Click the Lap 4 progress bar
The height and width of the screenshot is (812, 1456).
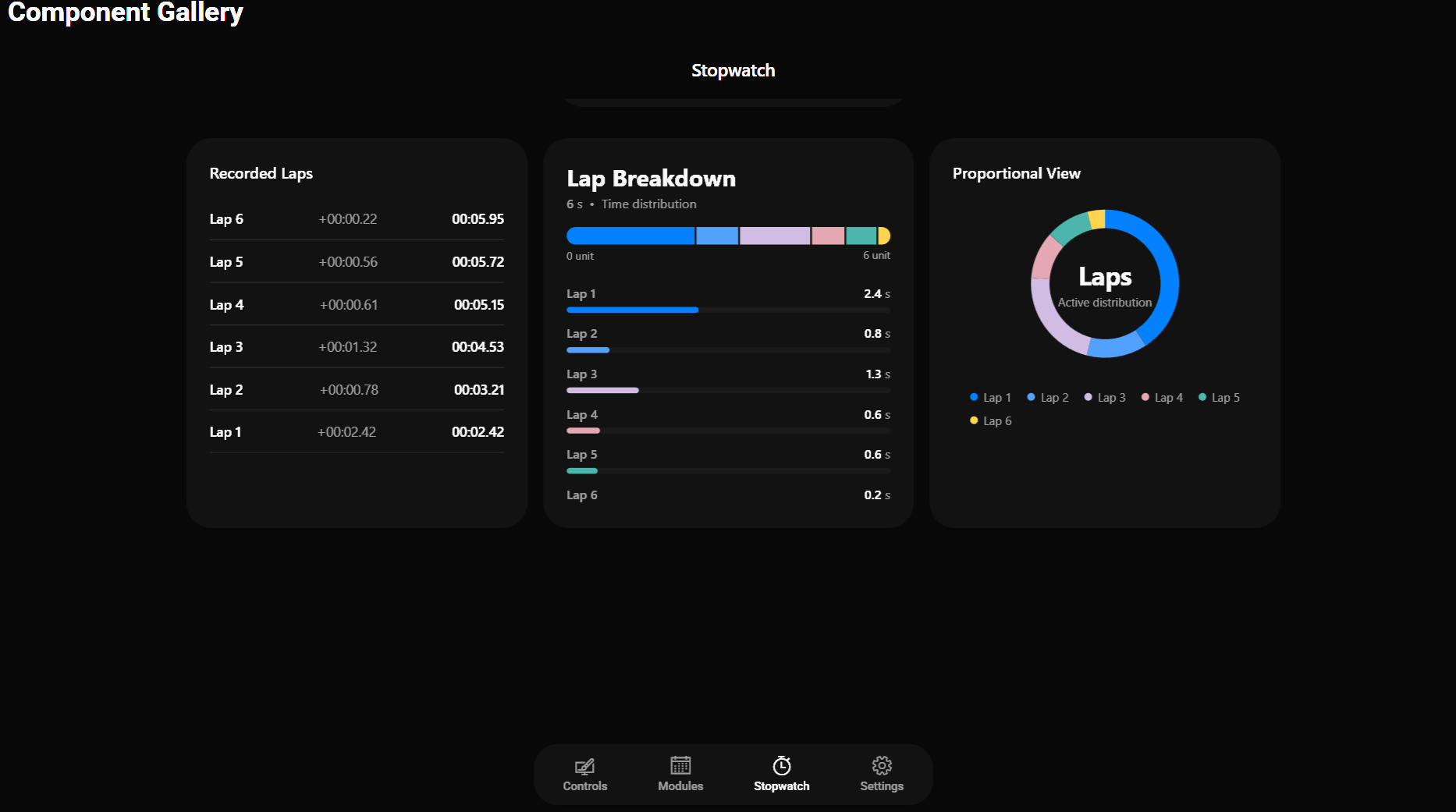coord(728,431)
